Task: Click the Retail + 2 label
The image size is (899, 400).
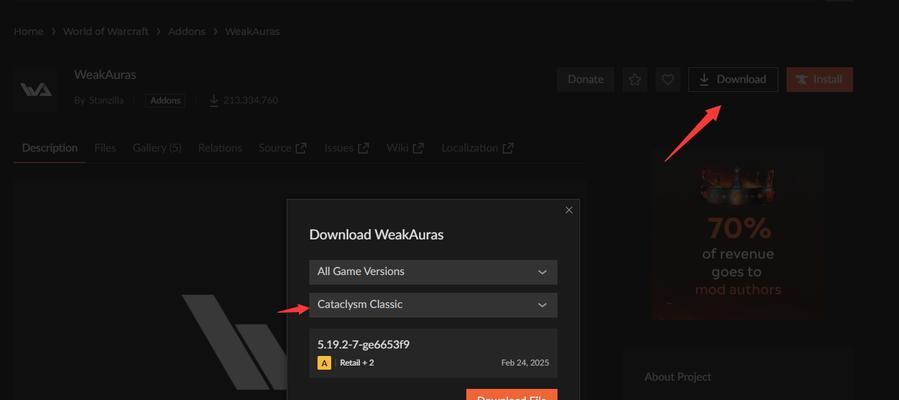Action: click(357, 363)
